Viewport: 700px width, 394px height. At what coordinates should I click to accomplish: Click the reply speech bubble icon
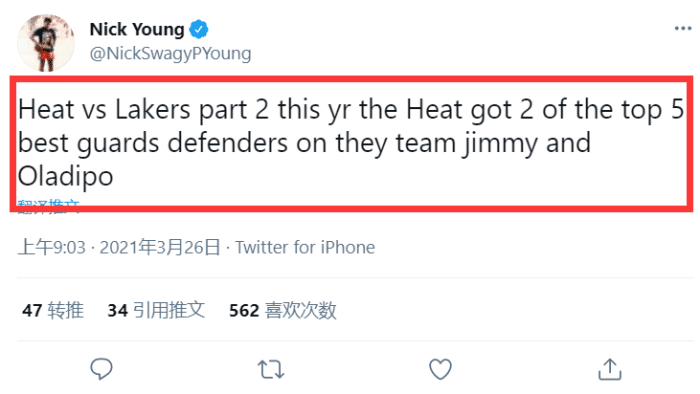point(101,369)
